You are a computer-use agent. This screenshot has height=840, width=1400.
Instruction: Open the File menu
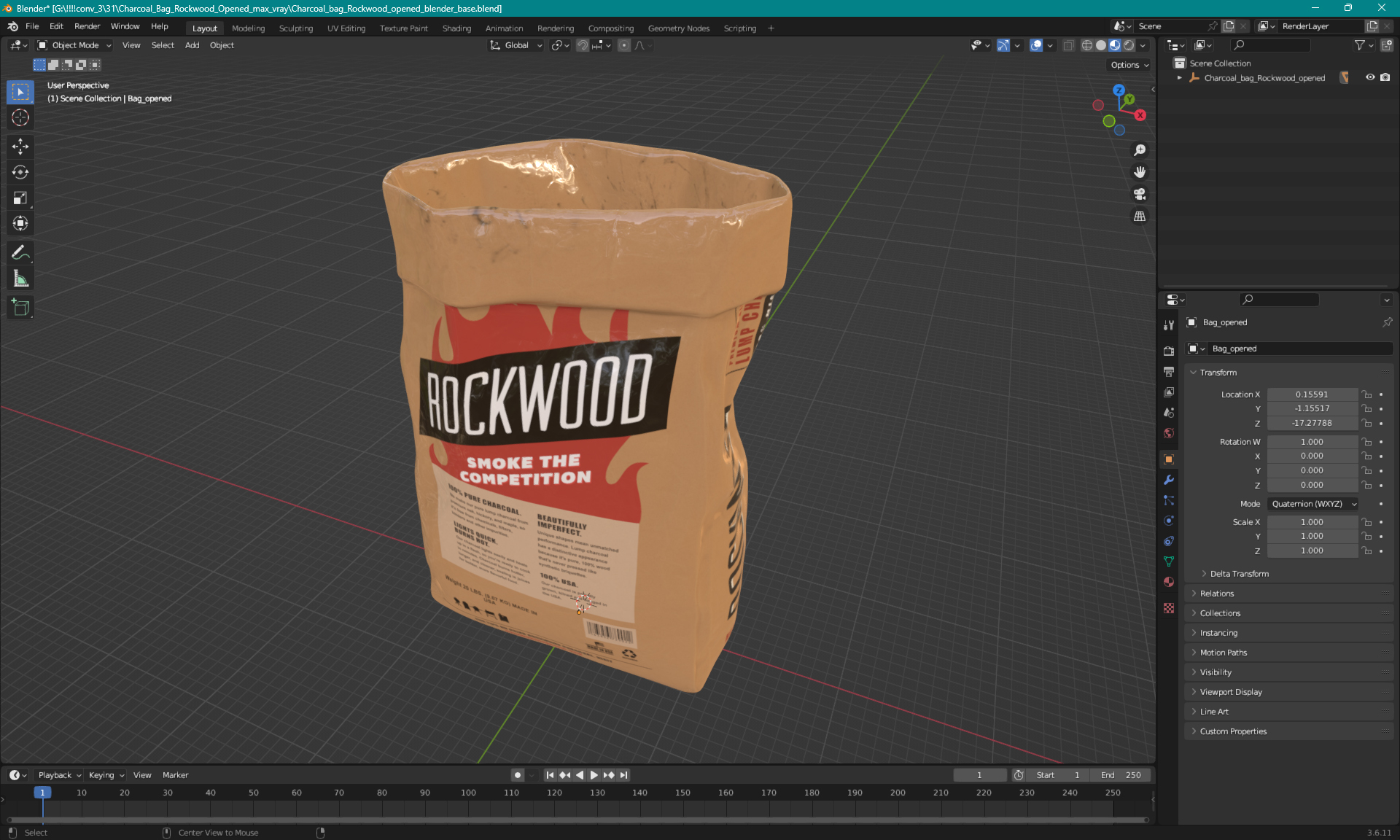[32, 26]
